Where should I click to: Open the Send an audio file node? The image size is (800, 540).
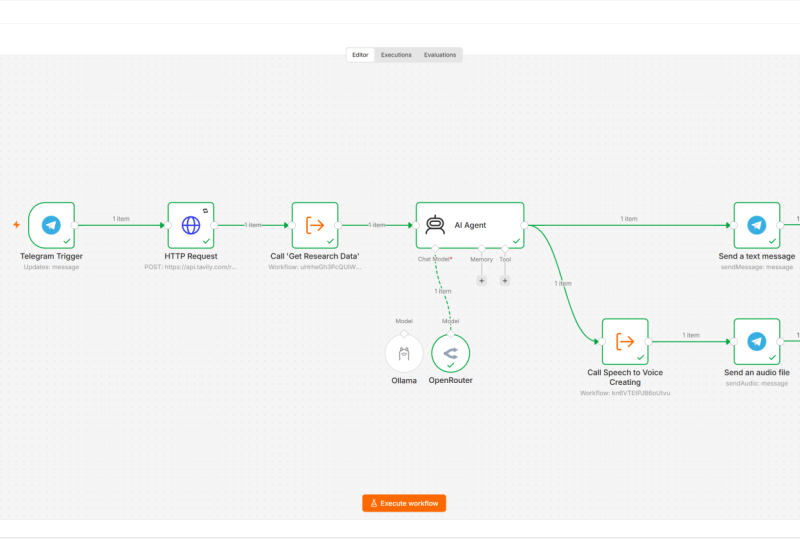point(757,341)
